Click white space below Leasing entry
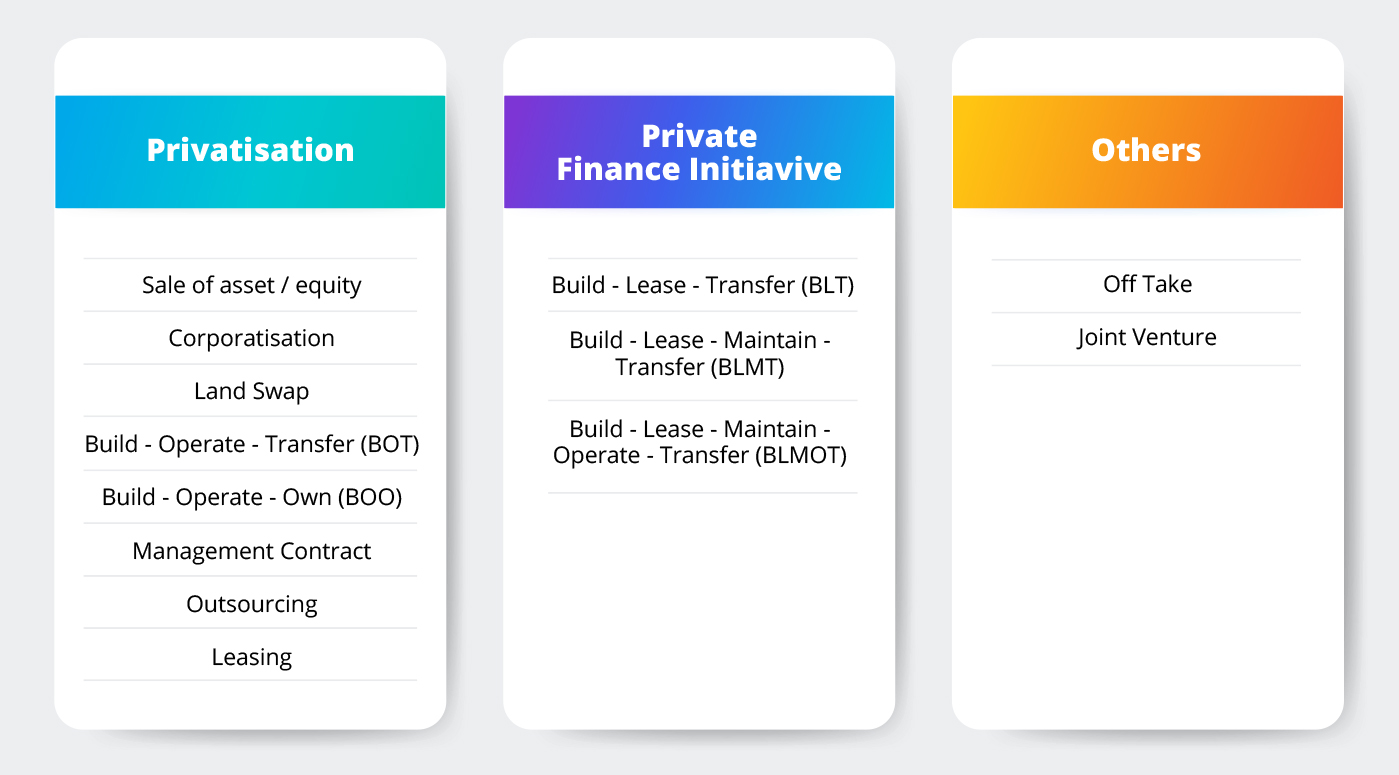 click(x=250, y=704)
